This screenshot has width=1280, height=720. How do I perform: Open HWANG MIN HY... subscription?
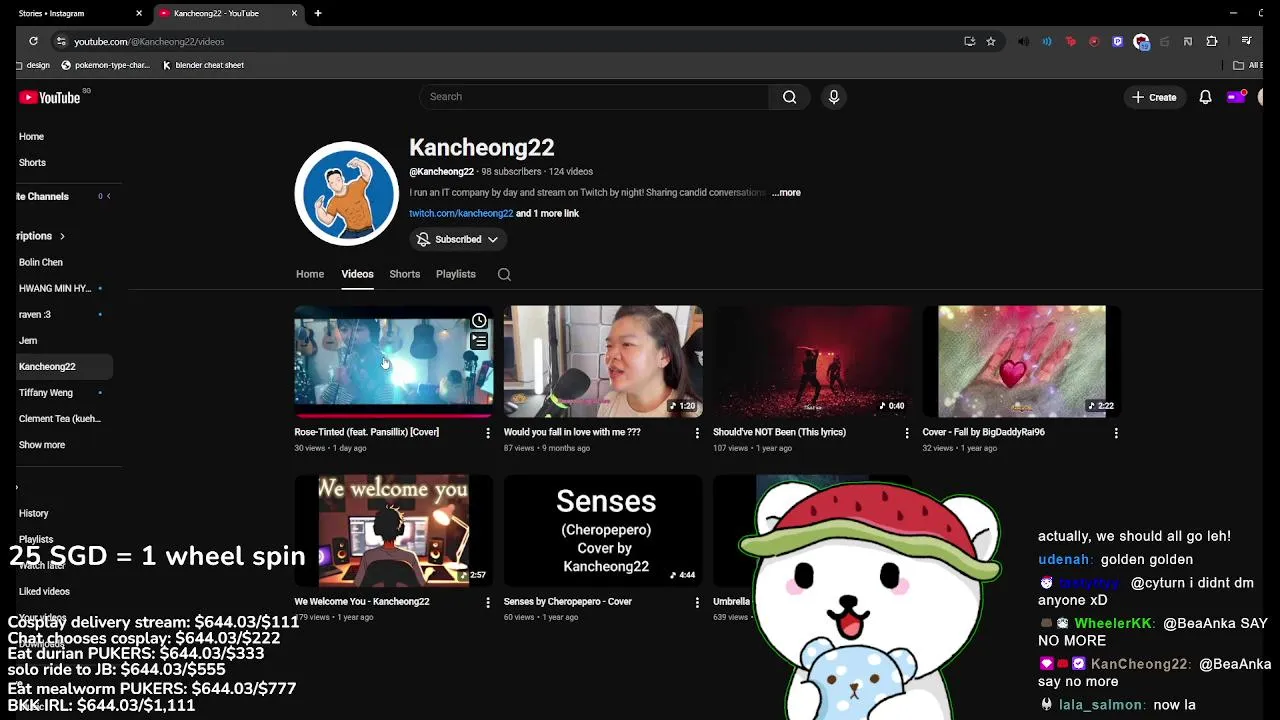tap(55, 288)
